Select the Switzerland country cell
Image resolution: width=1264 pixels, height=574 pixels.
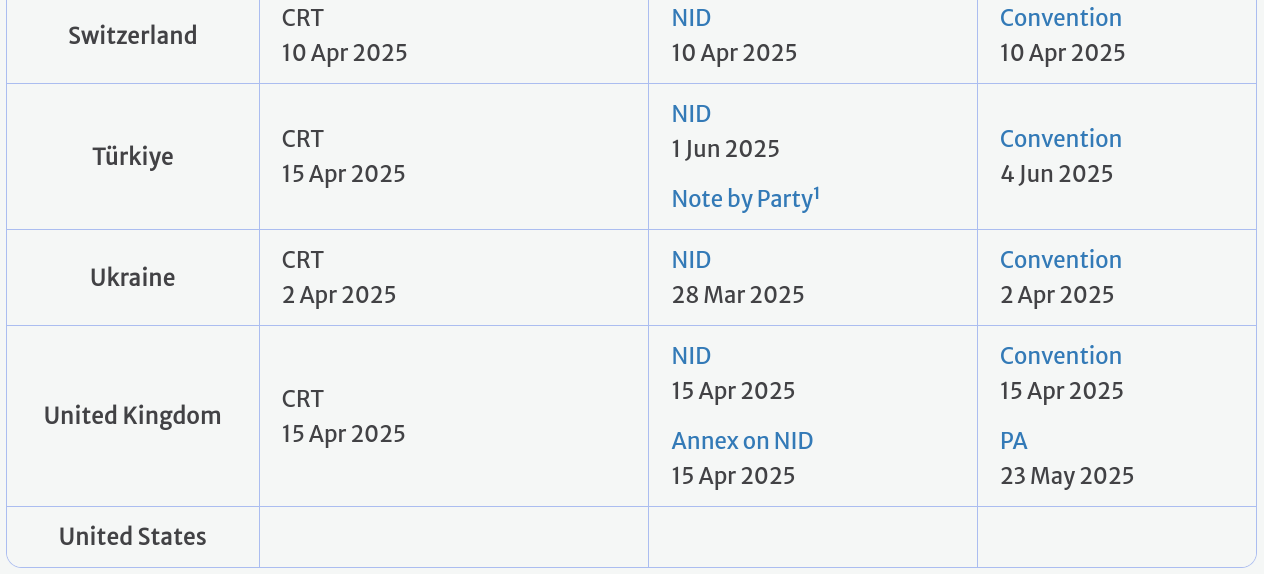(x=133, y=36)
